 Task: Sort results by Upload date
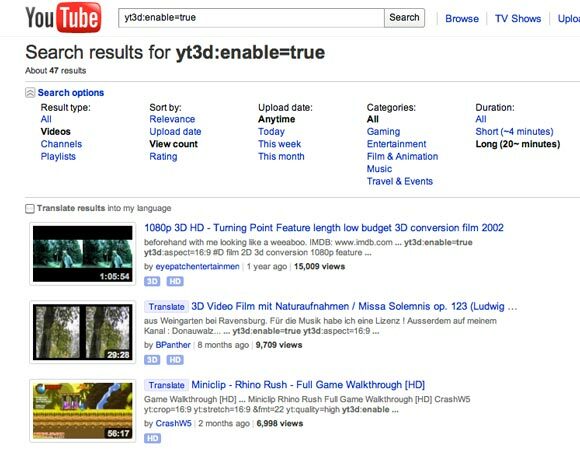click(175, 132)
